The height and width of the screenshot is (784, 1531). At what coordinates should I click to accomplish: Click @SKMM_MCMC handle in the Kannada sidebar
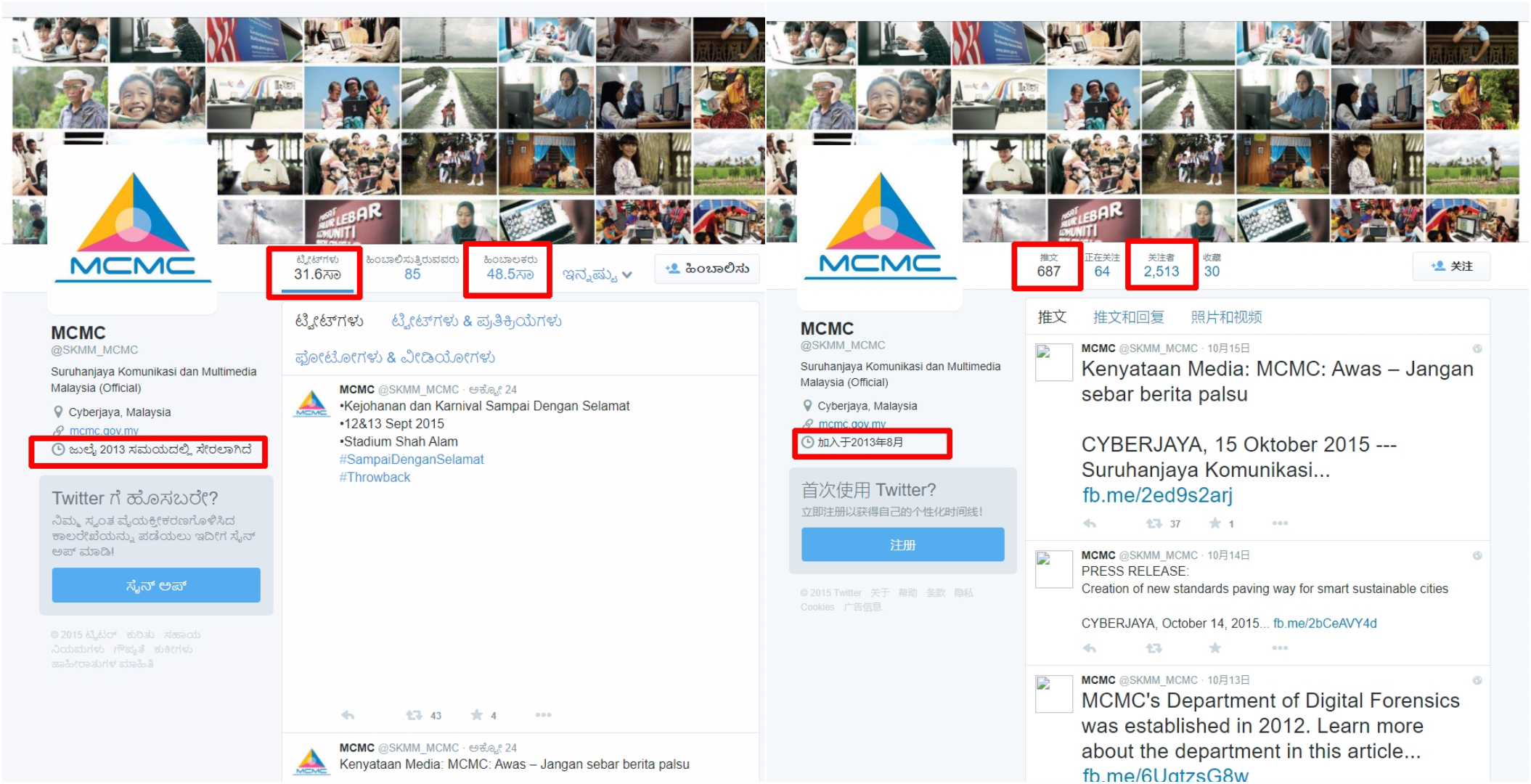tap(94, 350)
